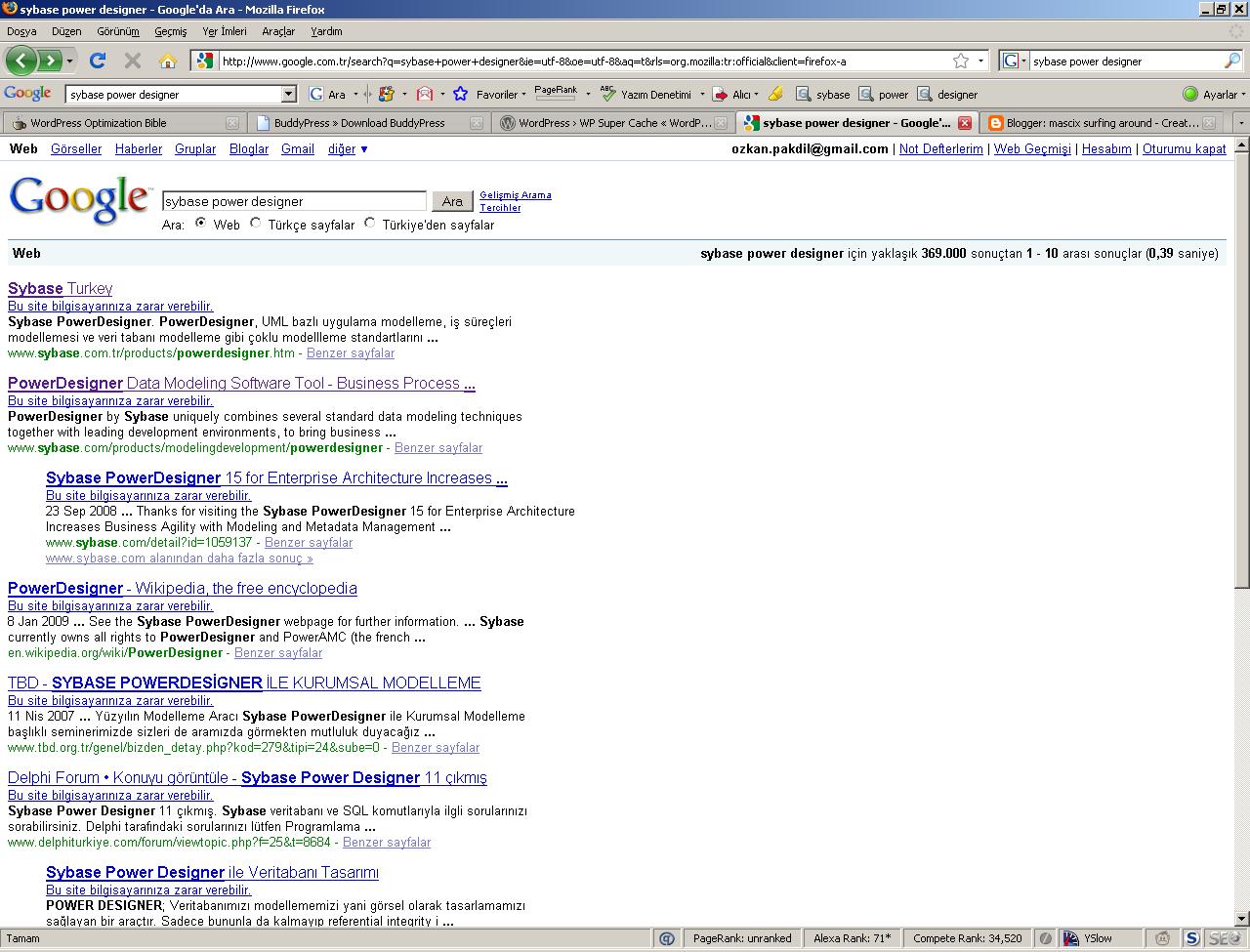Switch to the Blogger mascix tab
Viewport: 1250px width, 952px height.
(x=1102, y=123)
